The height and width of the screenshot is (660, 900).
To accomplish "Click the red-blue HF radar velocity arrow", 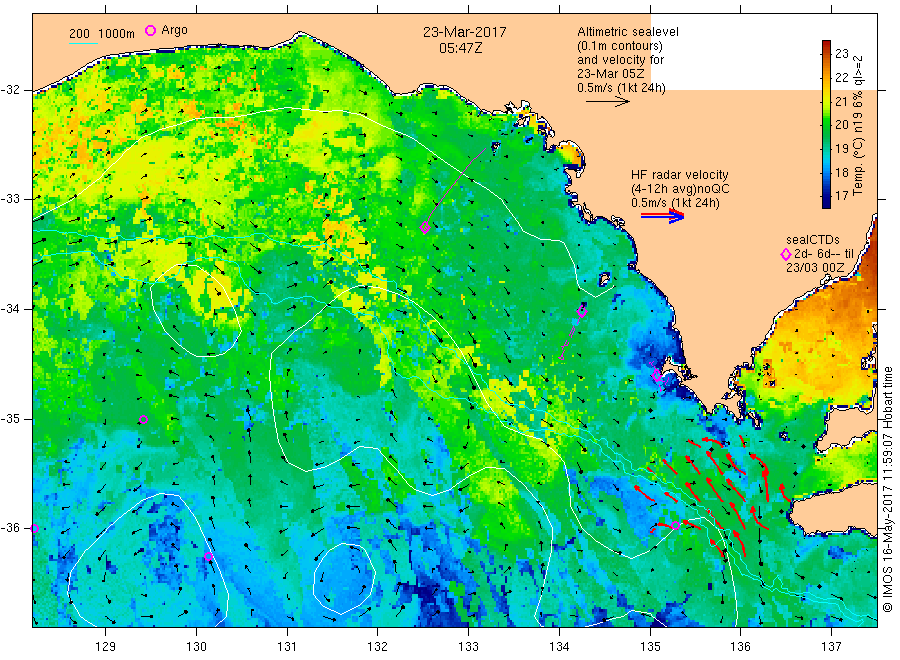I will pos(662,216).
